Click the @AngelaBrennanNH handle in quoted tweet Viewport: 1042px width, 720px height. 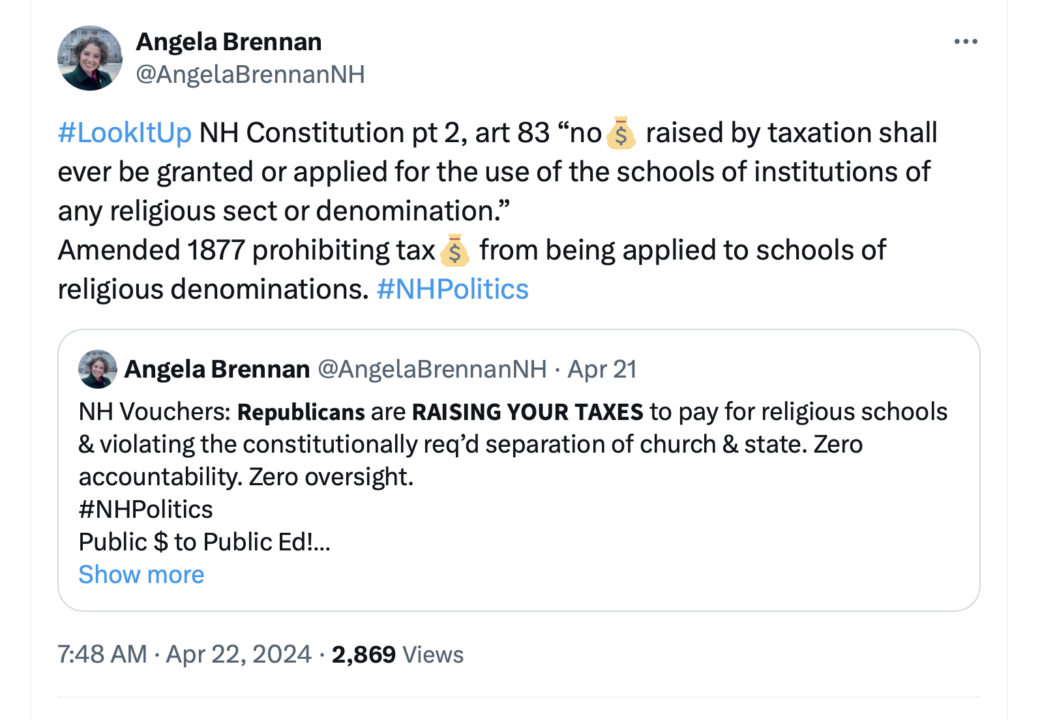tap(431, 369)
